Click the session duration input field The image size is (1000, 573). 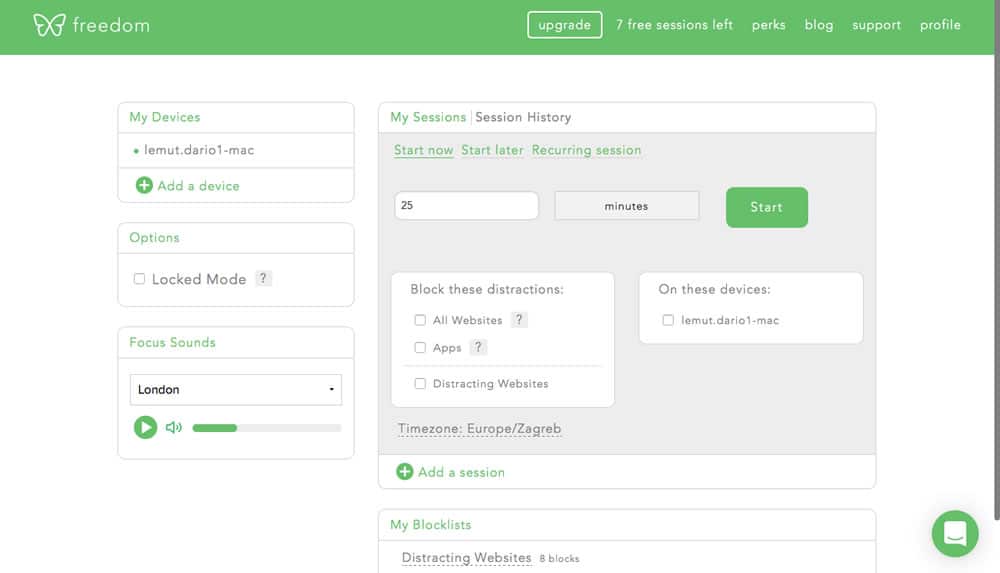466,205
